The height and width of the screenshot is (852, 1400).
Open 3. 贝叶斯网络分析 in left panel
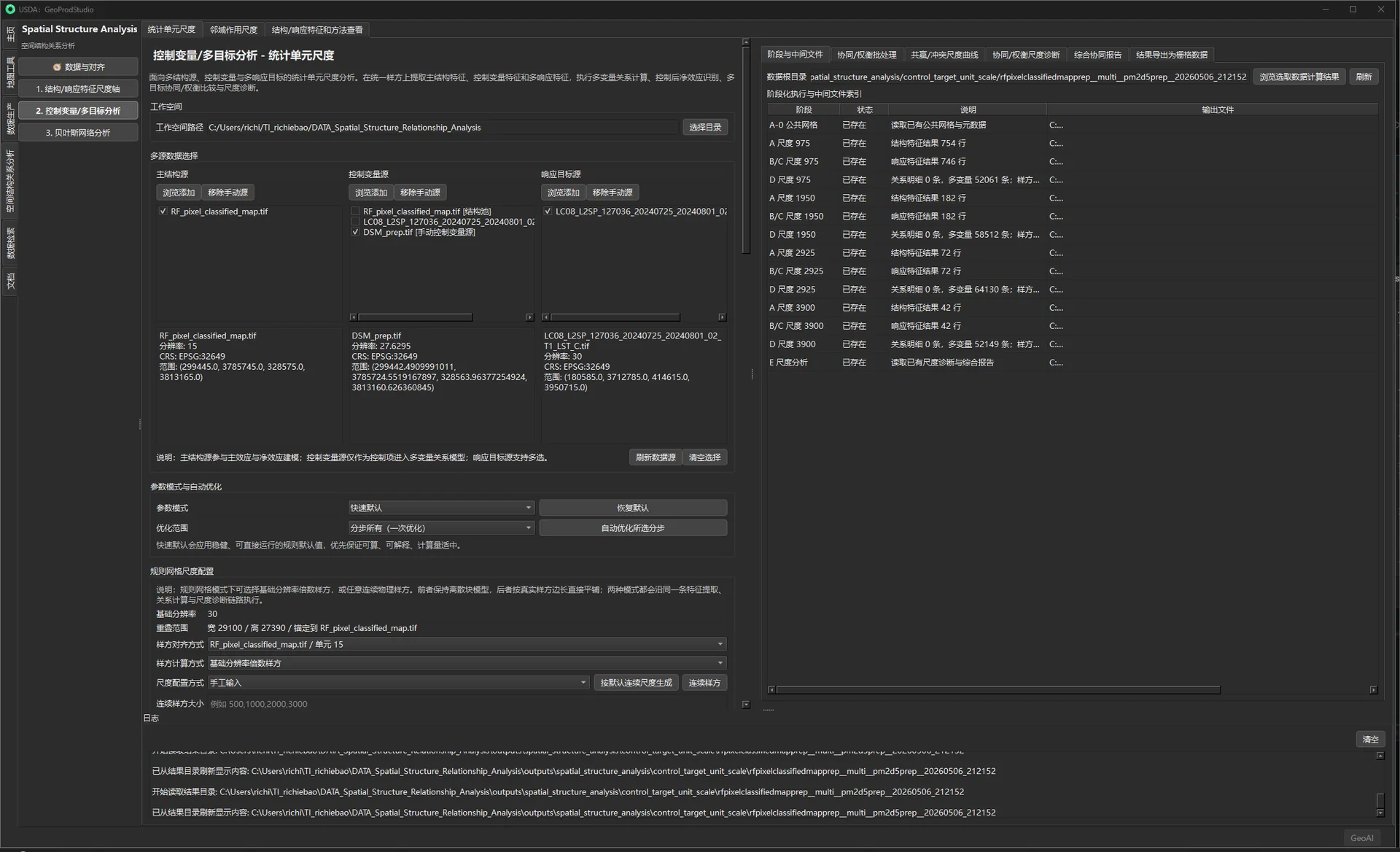coord(78,133)
